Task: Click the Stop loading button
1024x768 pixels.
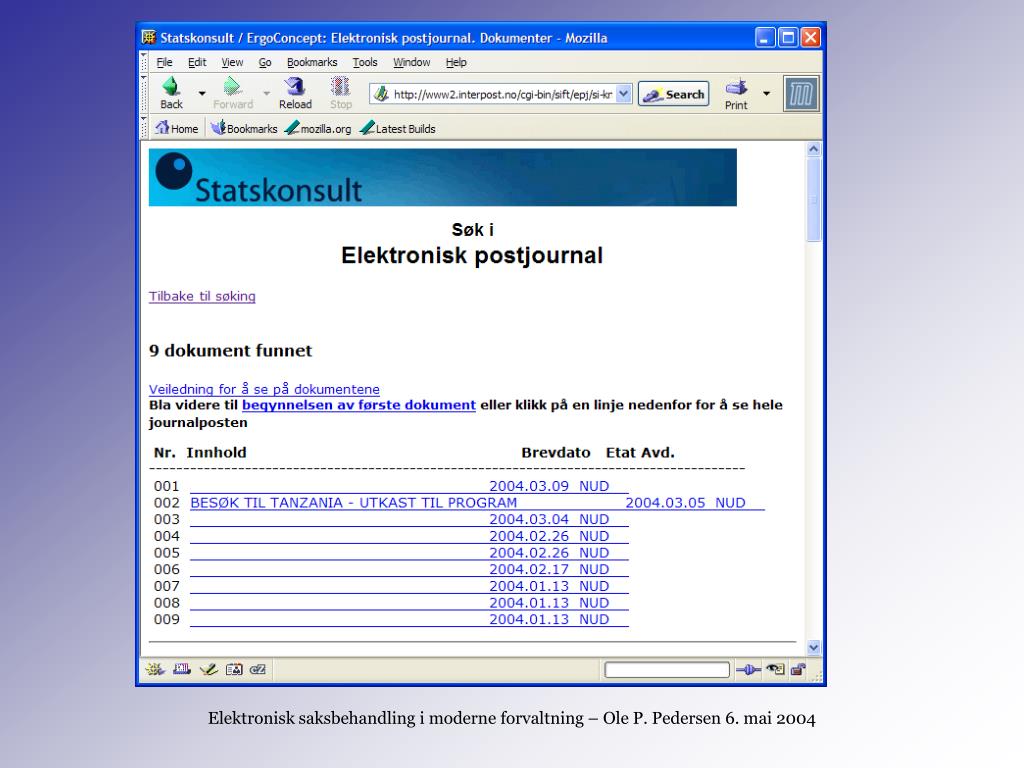Action: click(340, 93)
